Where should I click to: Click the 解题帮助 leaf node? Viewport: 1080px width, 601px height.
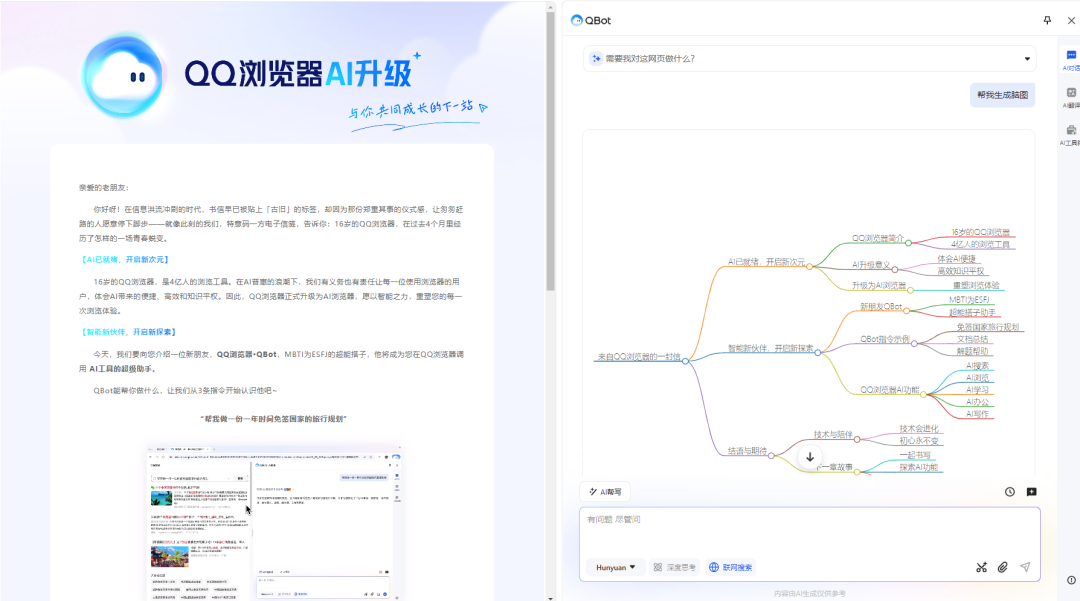click(x=972, y=351)
